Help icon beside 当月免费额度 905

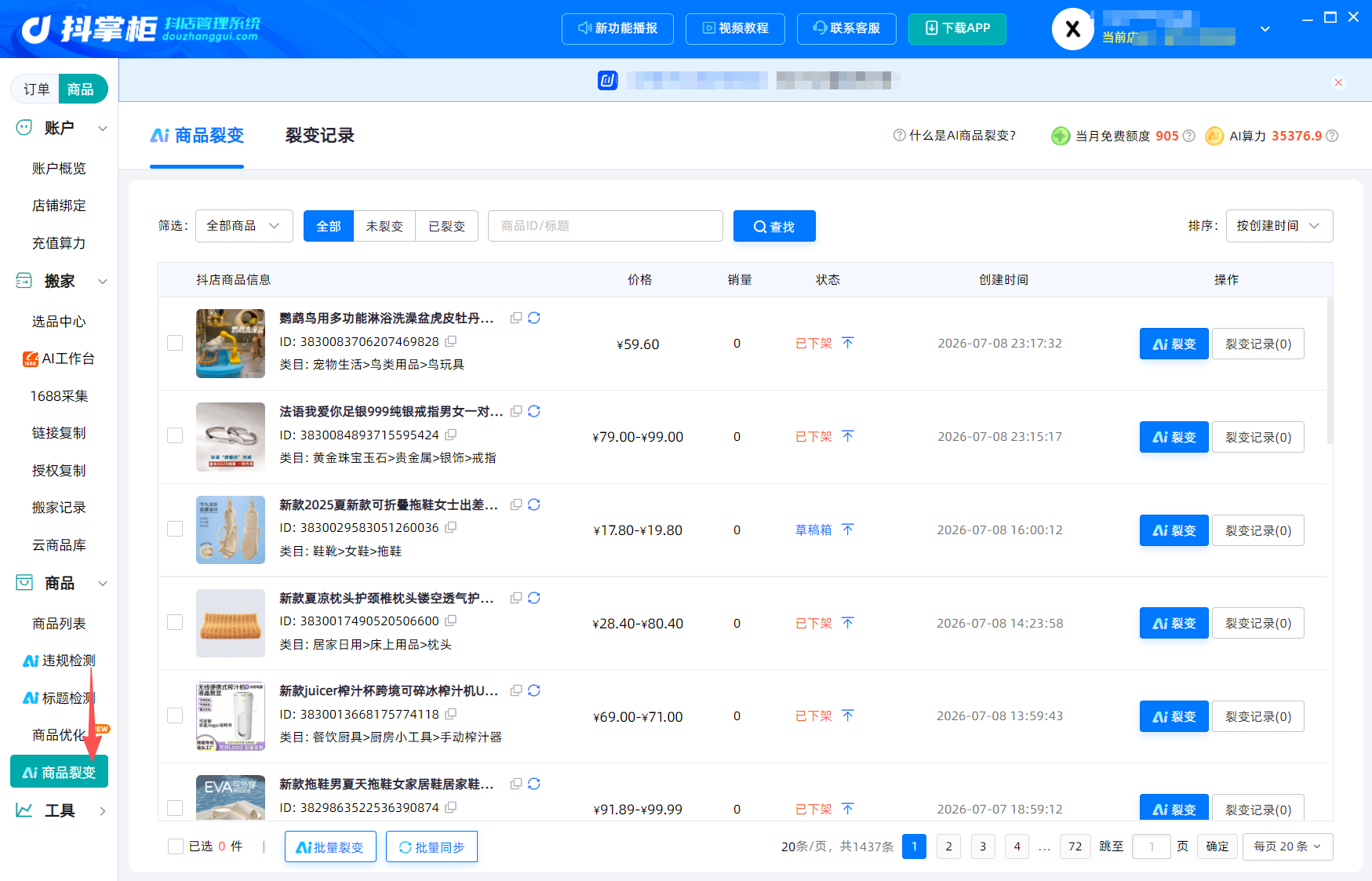(1189, 136)
